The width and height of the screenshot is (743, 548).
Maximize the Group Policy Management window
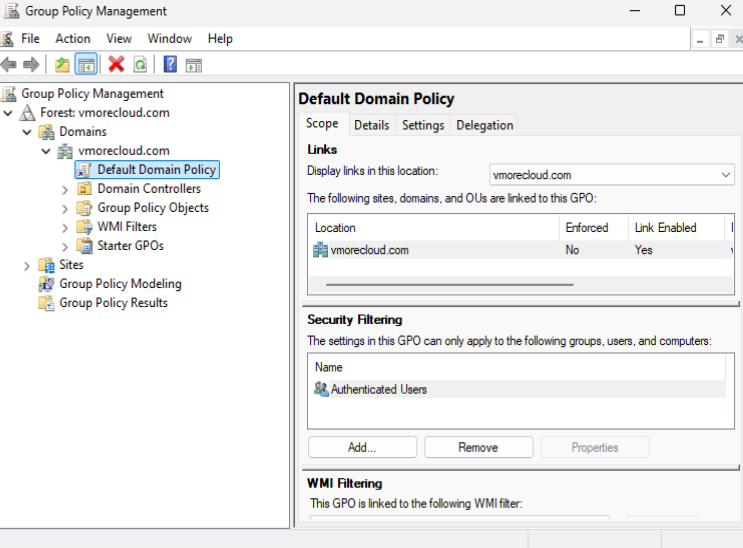pyautogui.click(x=680, y=10)
